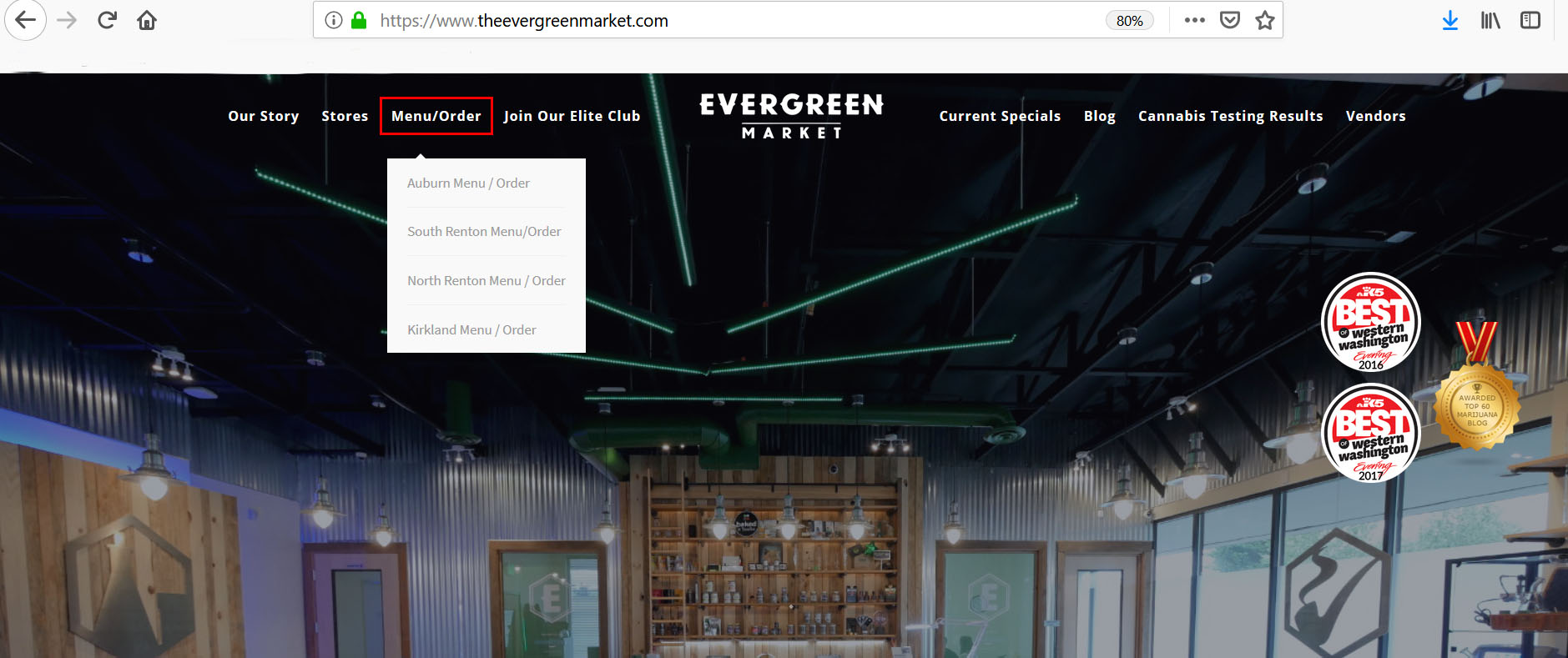The image size is (1568, 658).
Task: Reload the current page
Action: [107, 20]
